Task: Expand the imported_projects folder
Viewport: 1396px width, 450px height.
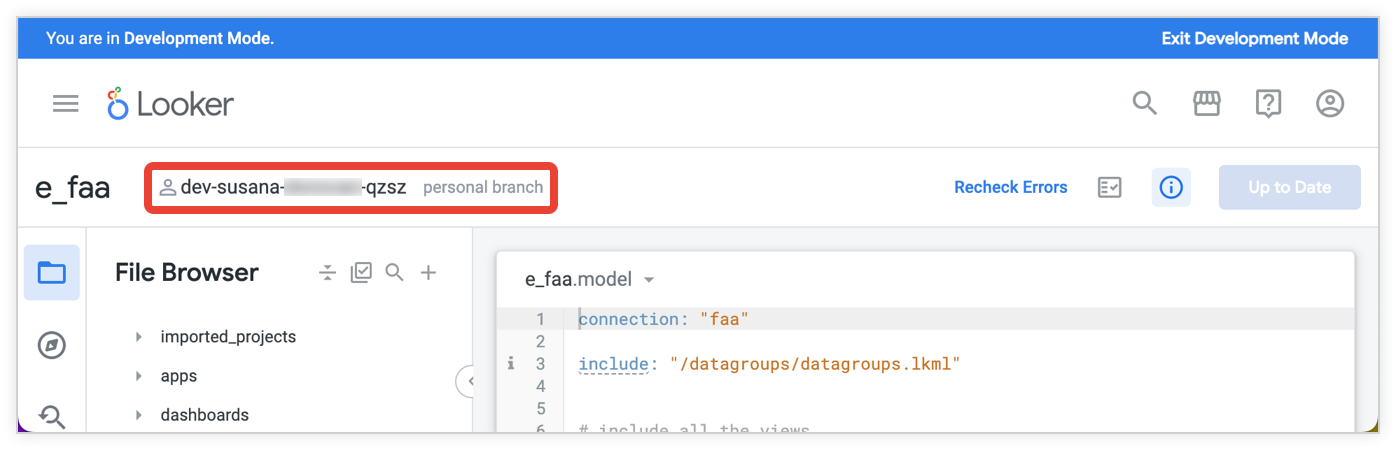Action: pos(139,337)
